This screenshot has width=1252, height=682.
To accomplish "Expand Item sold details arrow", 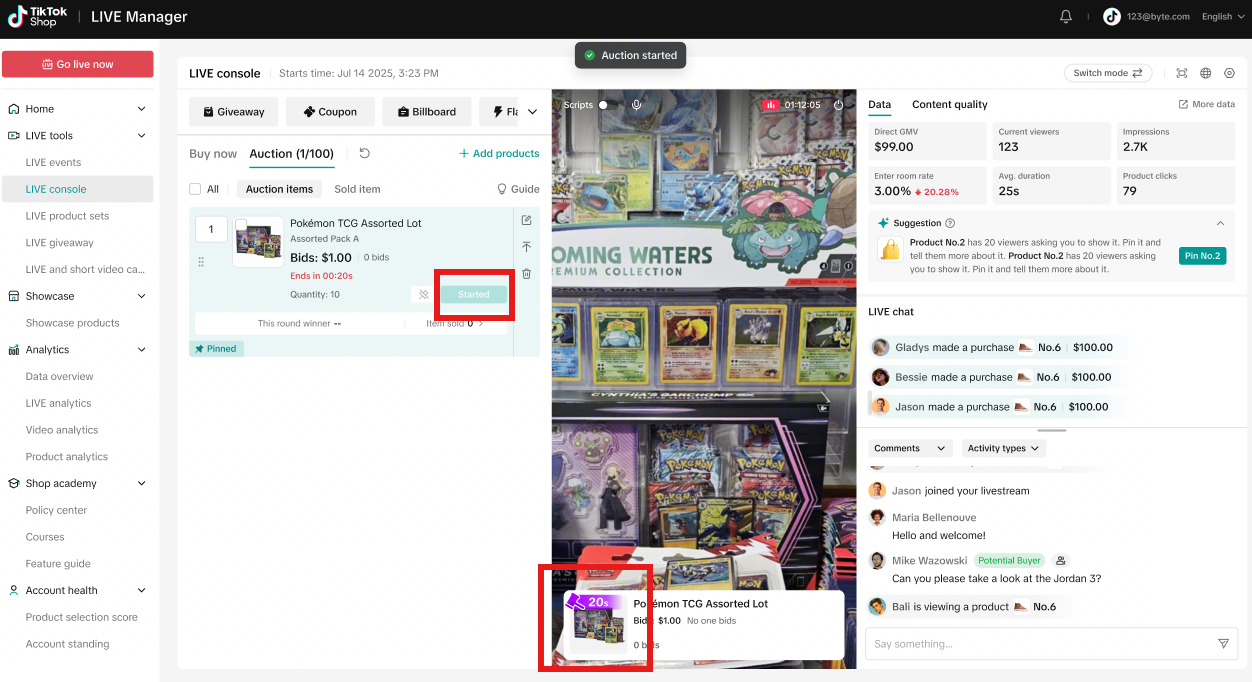I will (481, 324).
